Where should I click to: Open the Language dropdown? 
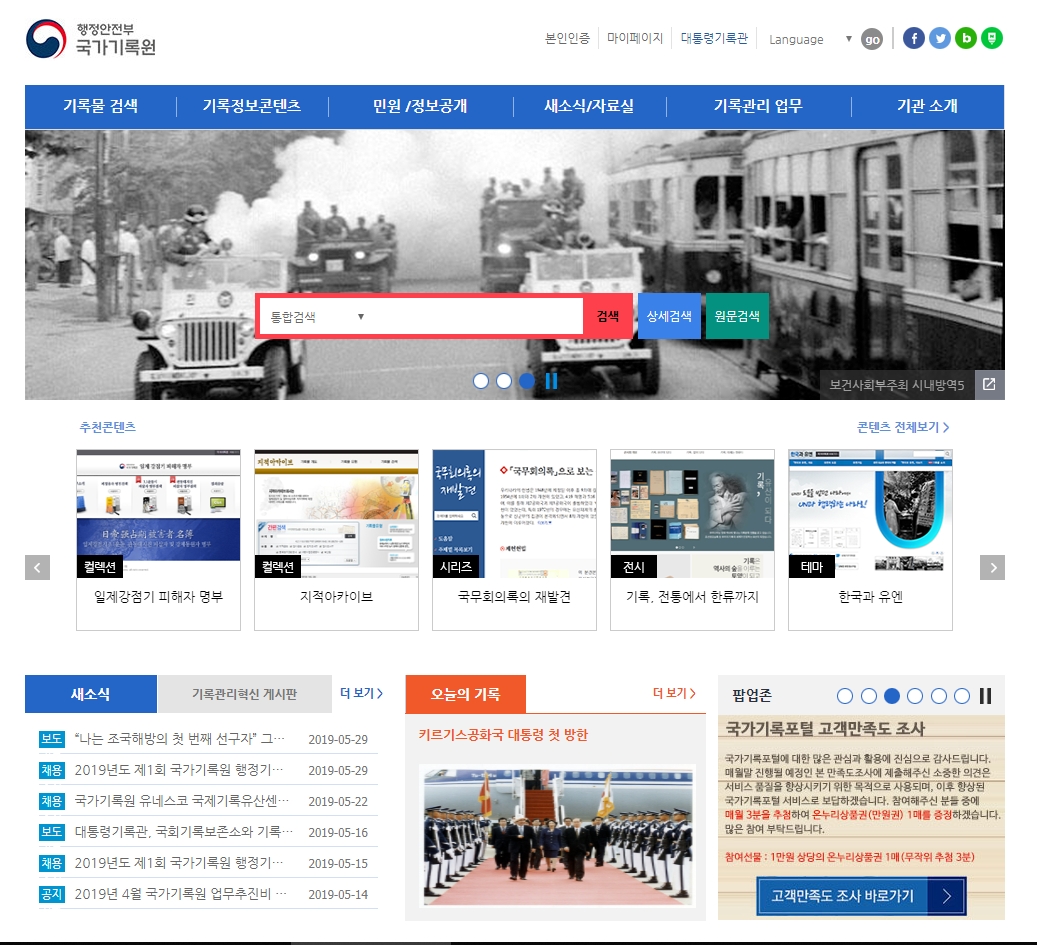(810, 39)
